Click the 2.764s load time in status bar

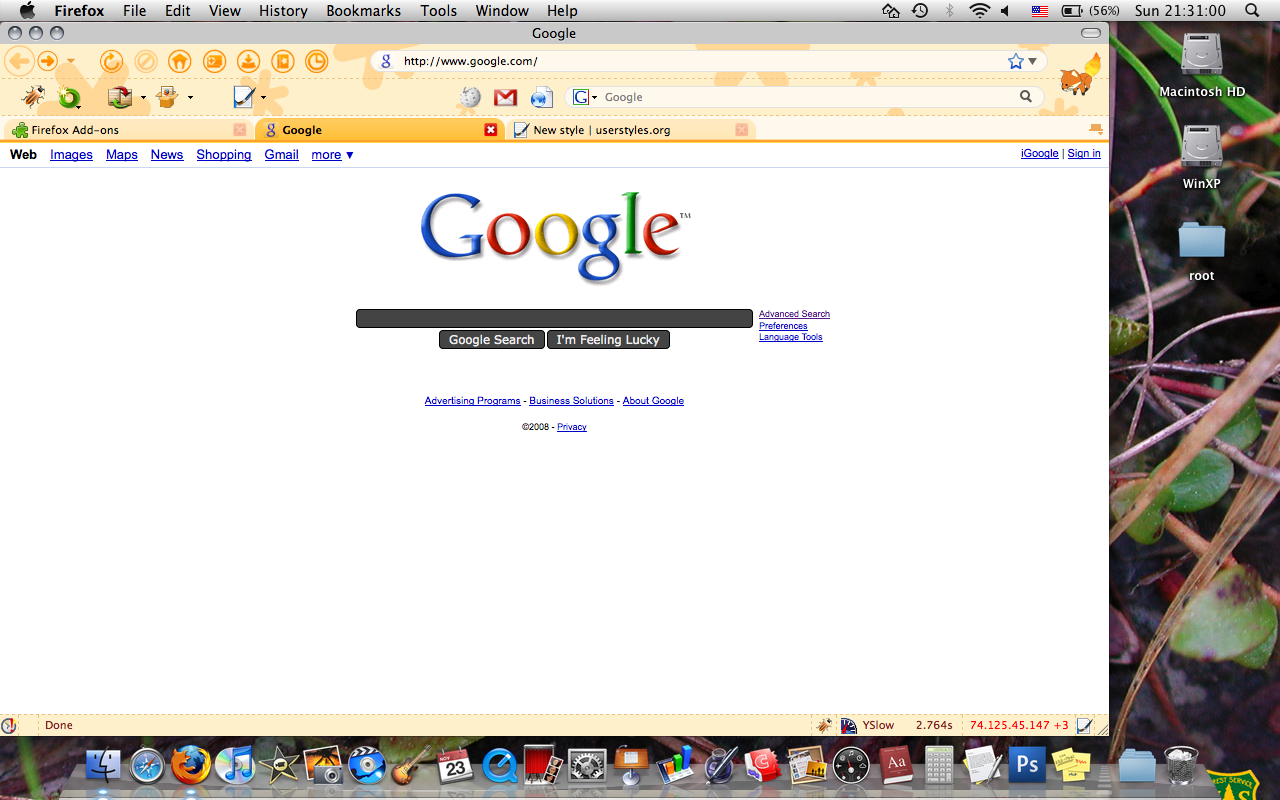tap(934, 725)
